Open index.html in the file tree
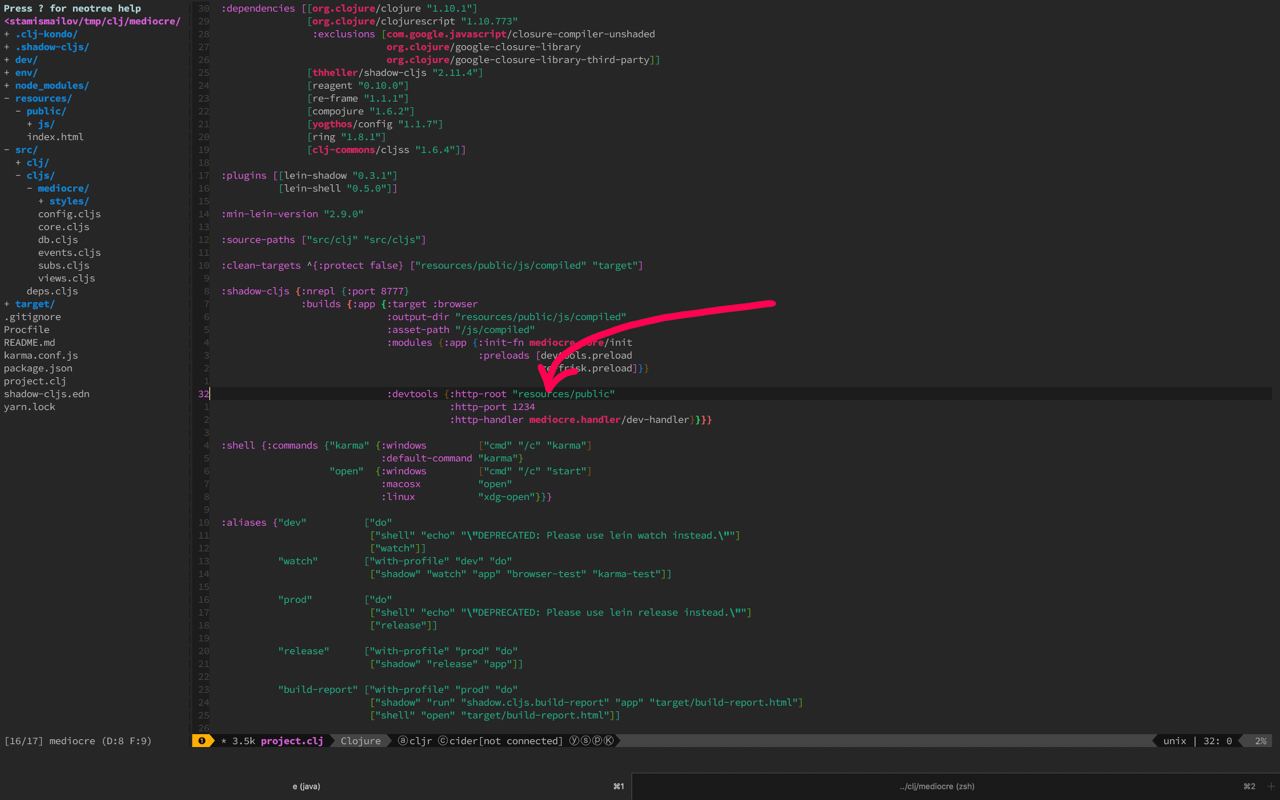1280x800 pixels. tap(55, 137)
